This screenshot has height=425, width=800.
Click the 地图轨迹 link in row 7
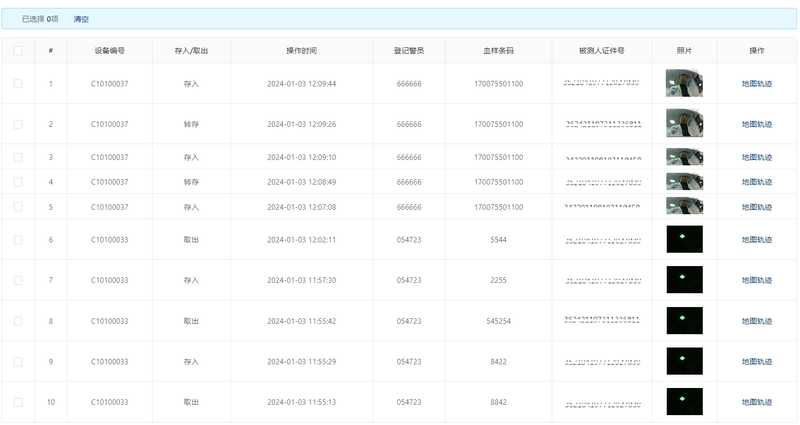point(757,280)
